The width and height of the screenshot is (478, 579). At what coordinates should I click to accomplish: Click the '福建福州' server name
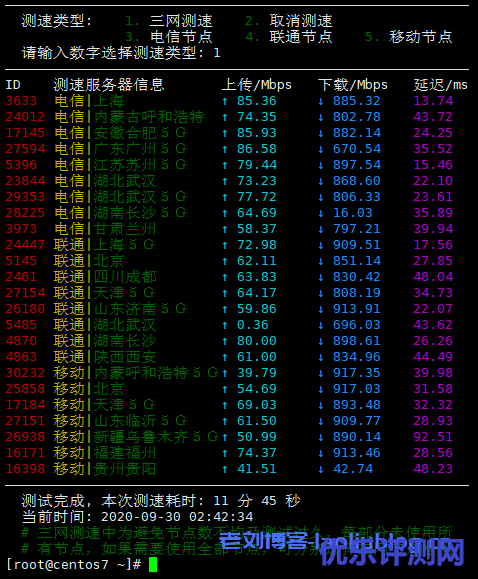click(125, 453)
